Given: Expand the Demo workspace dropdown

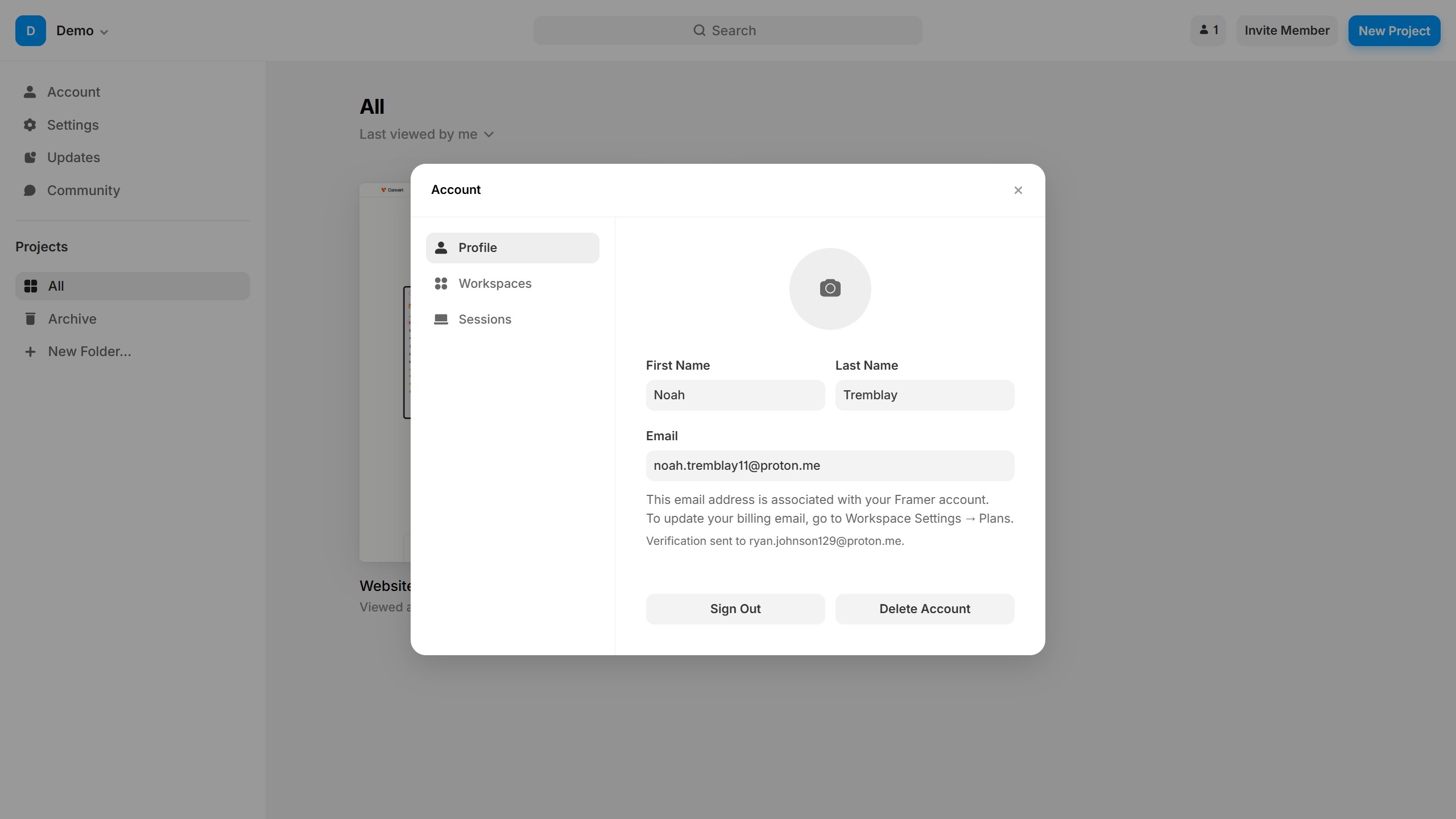Looking at the screenshot, I should pos(104,32).
